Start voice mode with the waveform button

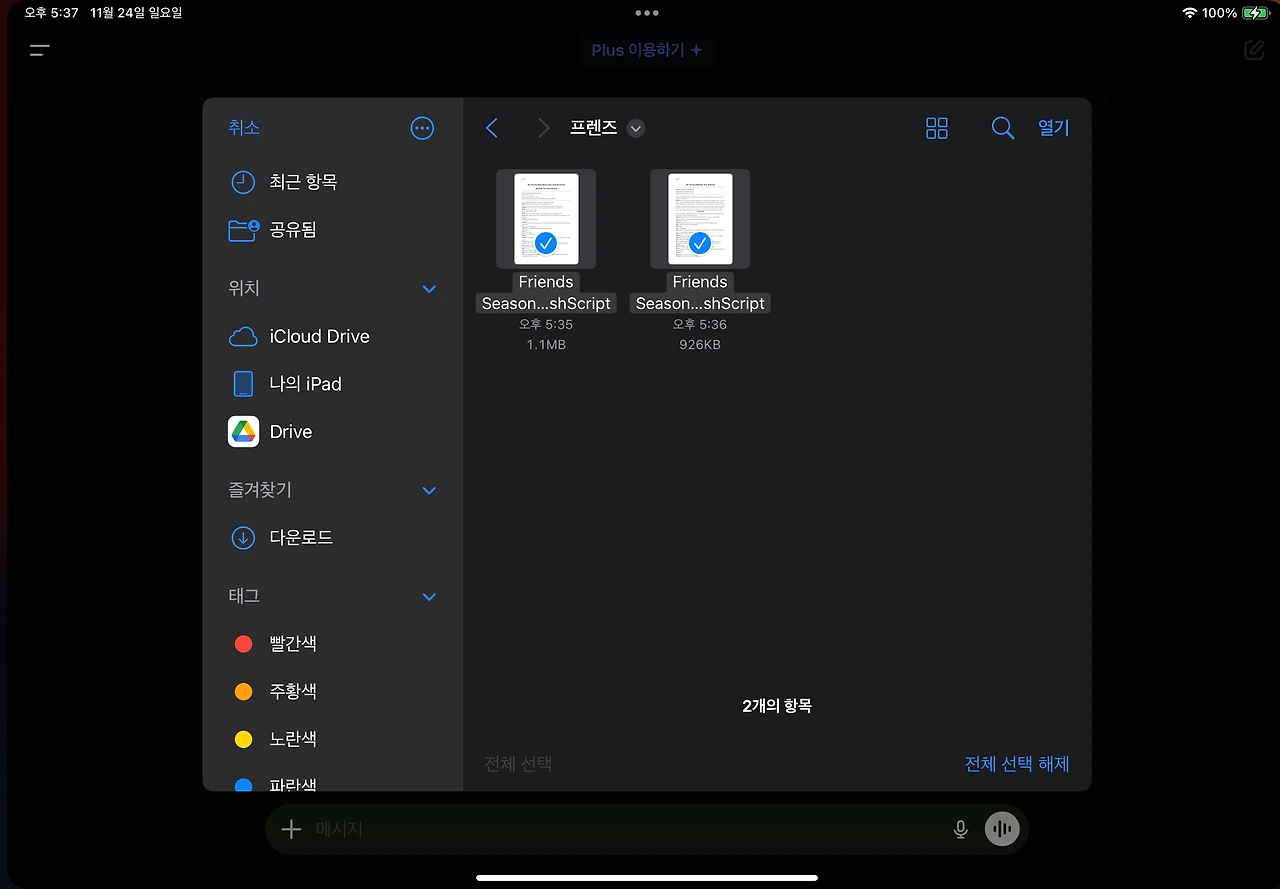(x=1002, y=829)
